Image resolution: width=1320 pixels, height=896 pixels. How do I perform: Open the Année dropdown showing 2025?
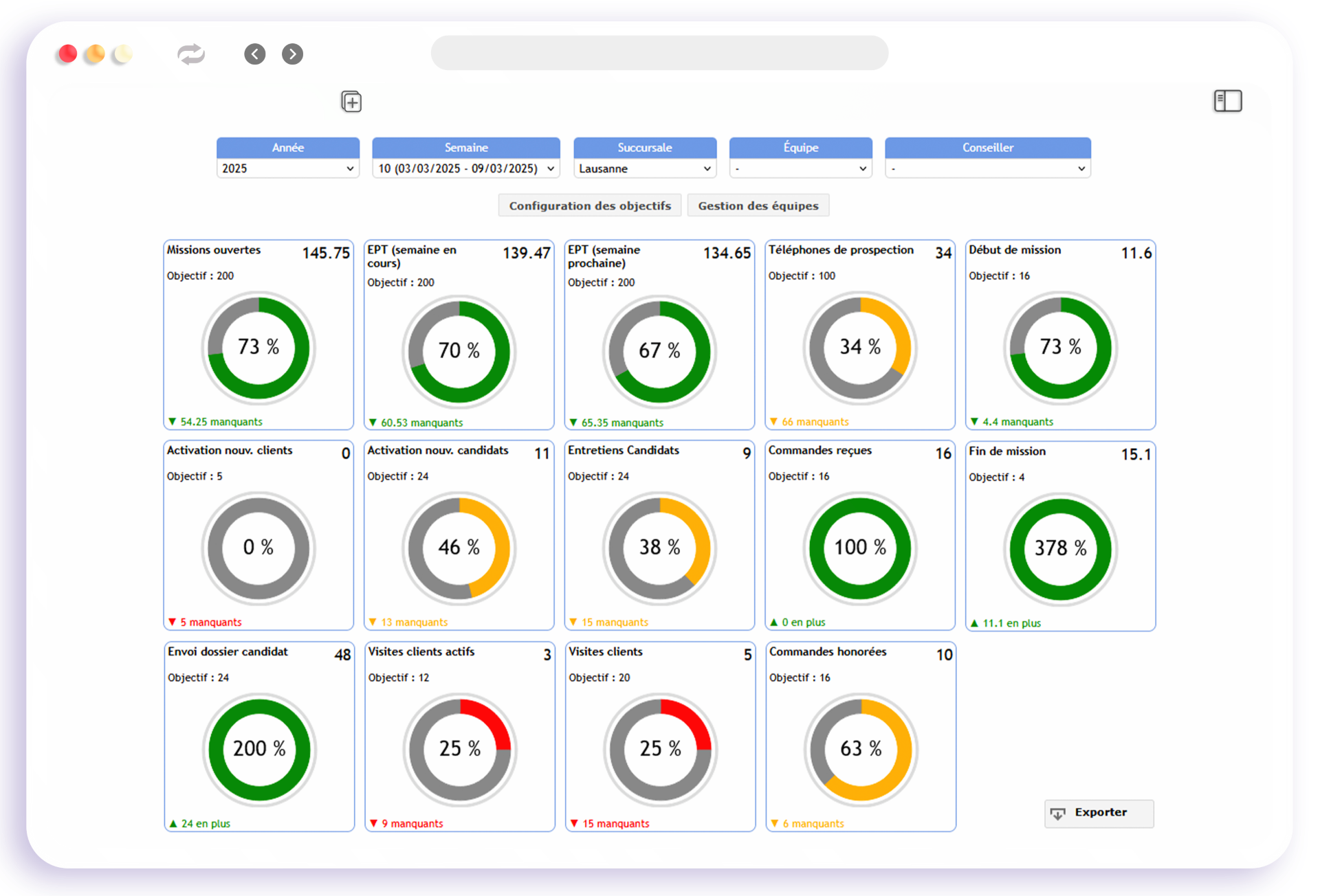point(287,168)
